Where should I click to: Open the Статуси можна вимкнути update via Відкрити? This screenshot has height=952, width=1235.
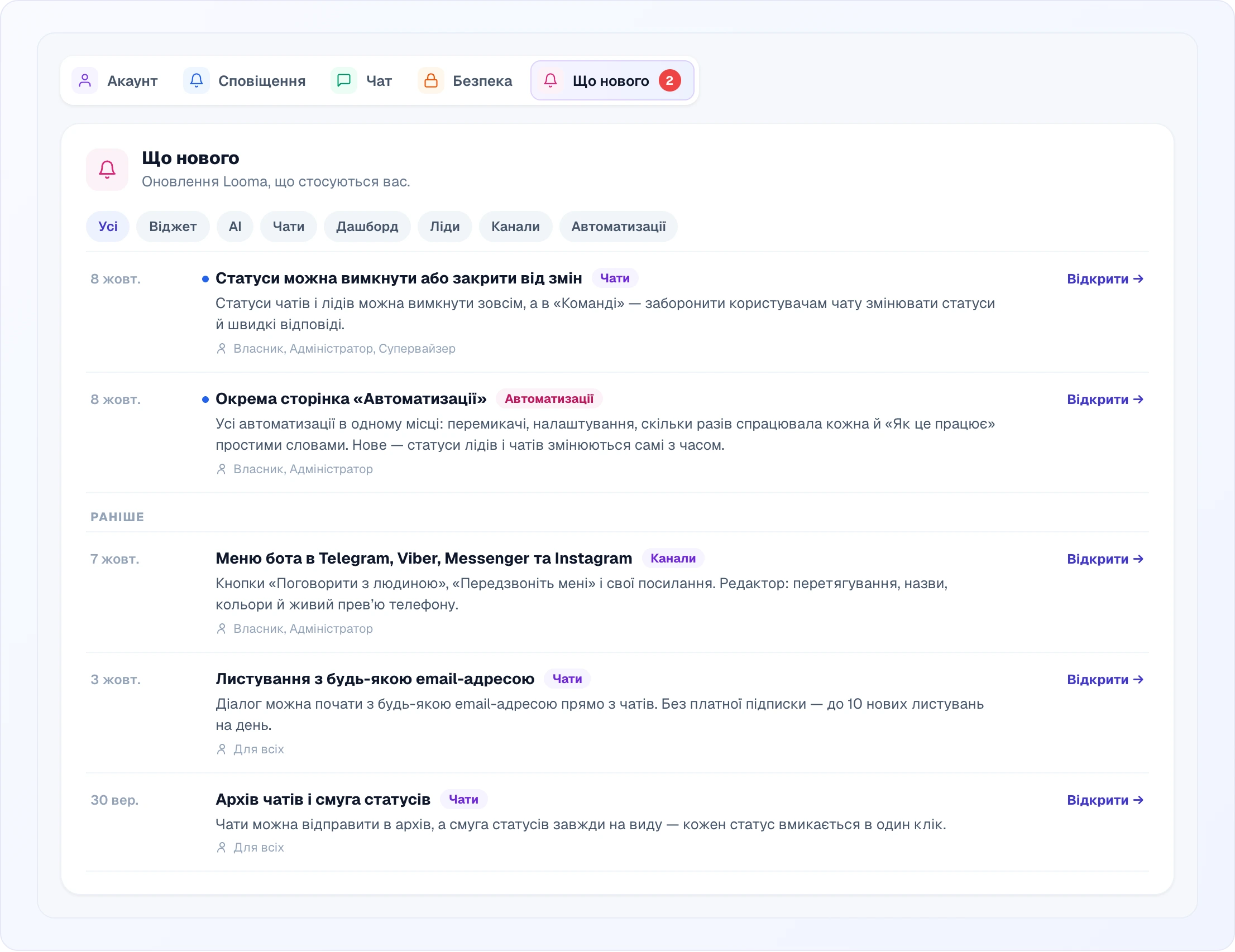1105,279
